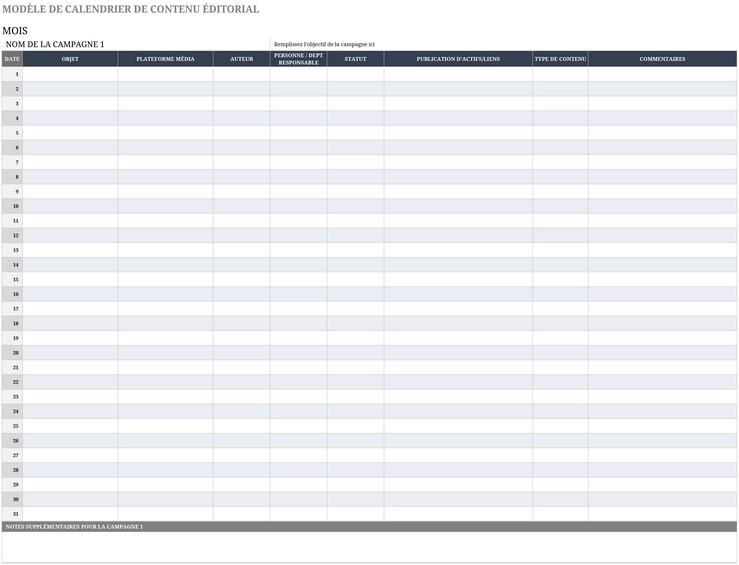The width and height of the screenshot is (739, 565).
Task: Click date cell 8
Action: point(12,177)
